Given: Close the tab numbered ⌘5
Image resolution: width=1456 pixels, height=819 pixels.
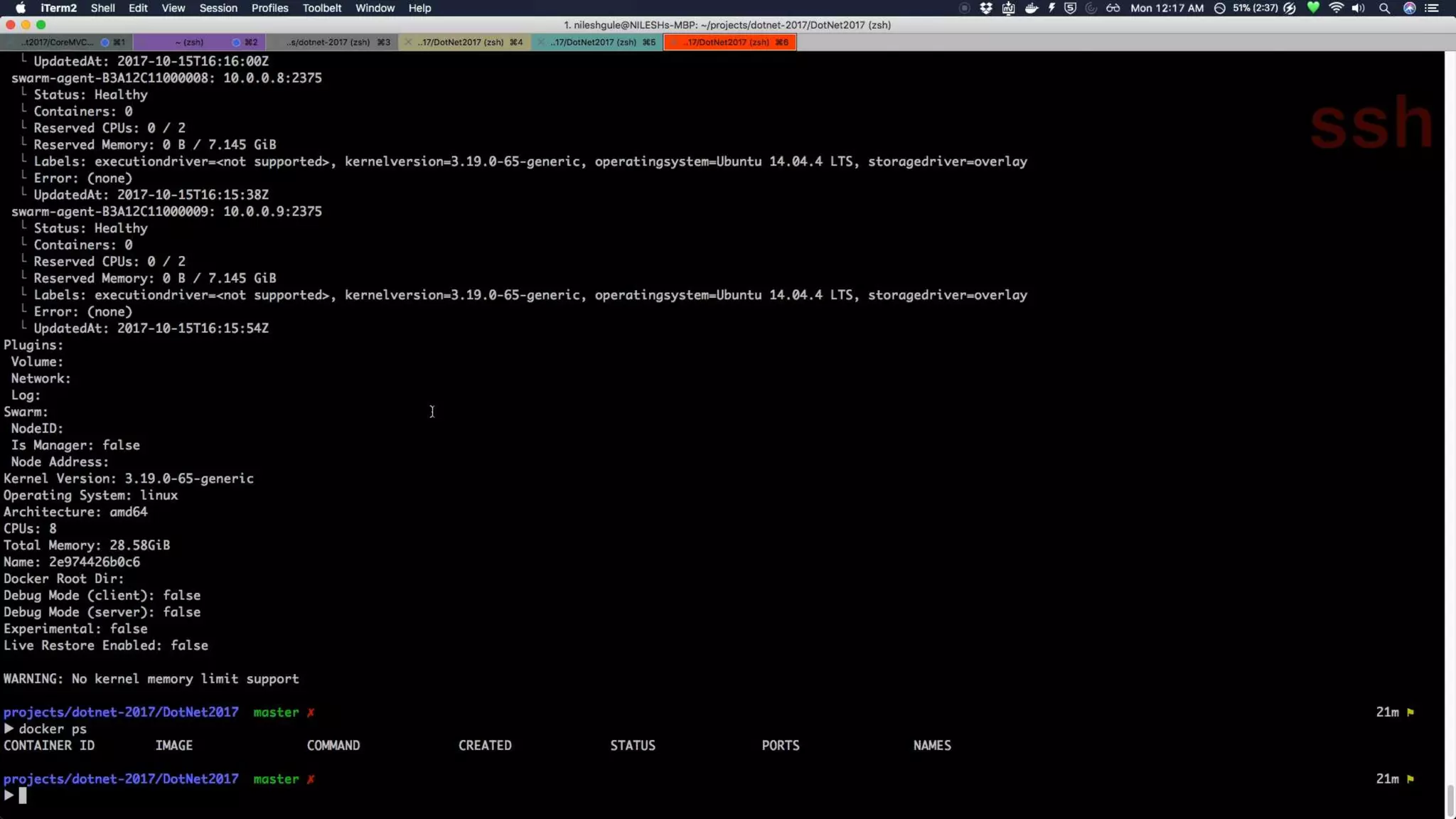Looking at the screenshot, I should tap(541, 42).
